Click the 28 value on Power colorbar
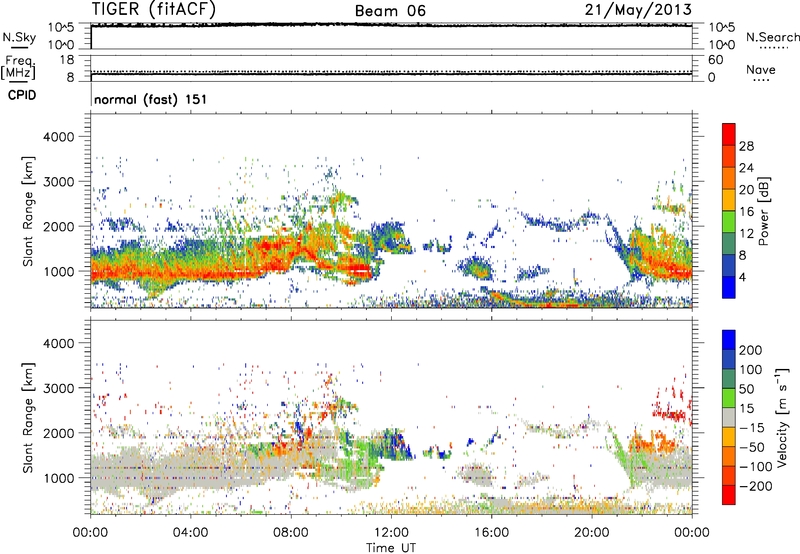 point(746,146)
